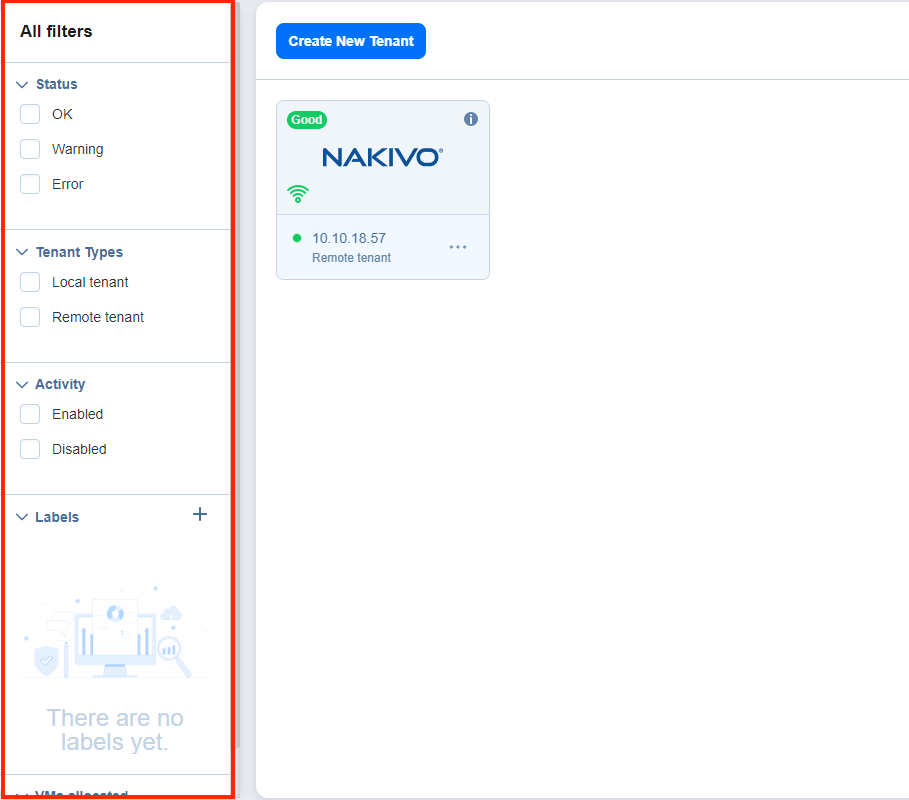Check the Enabled activity filter

(x=31, y=414)
